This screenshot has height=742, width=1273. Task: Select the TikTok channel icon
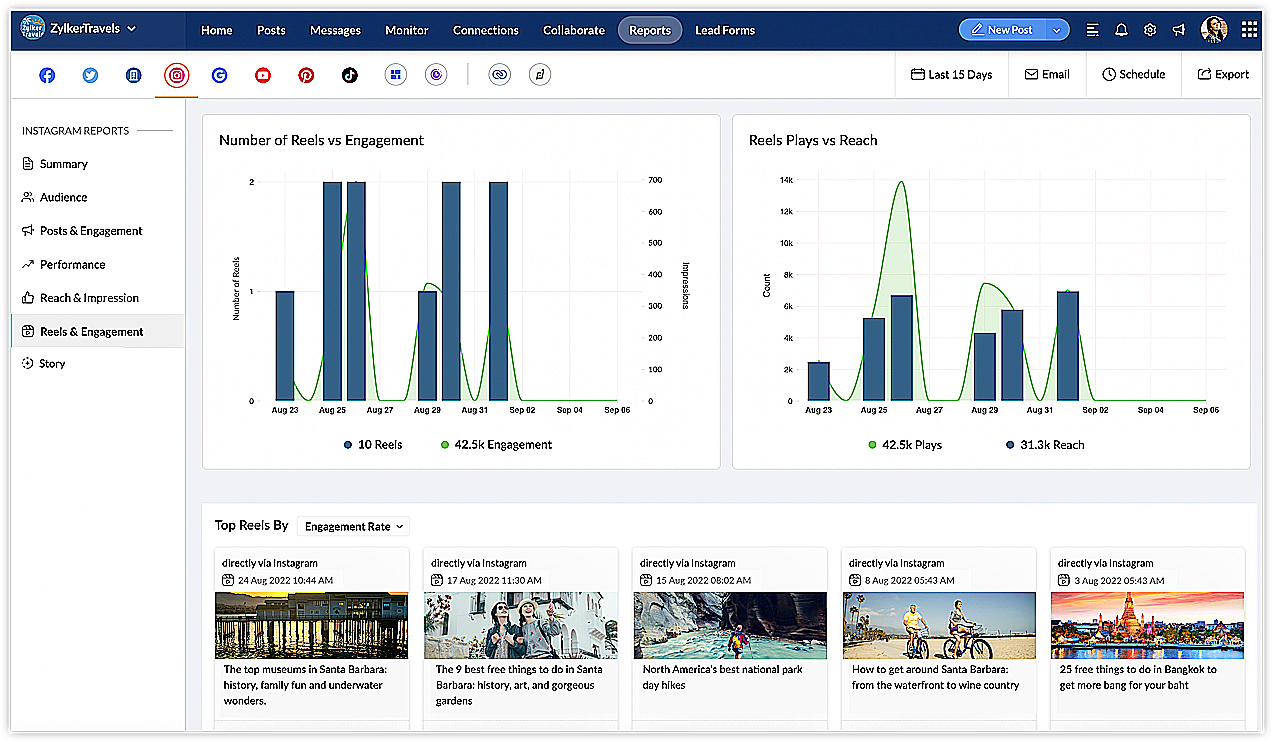pos(349,75)
